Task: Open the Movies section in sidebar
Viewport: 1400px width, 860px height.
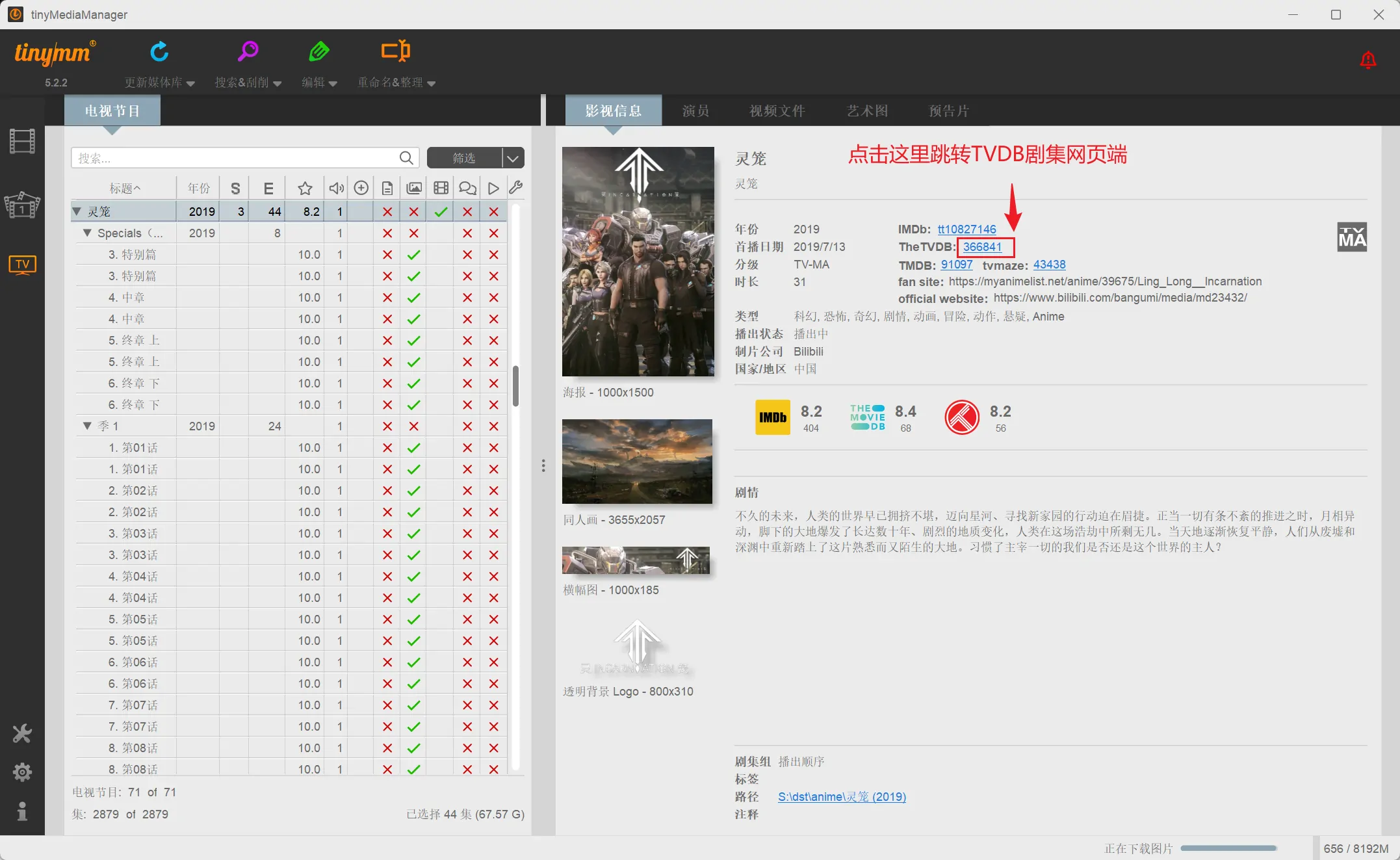Action: [22, 141]
